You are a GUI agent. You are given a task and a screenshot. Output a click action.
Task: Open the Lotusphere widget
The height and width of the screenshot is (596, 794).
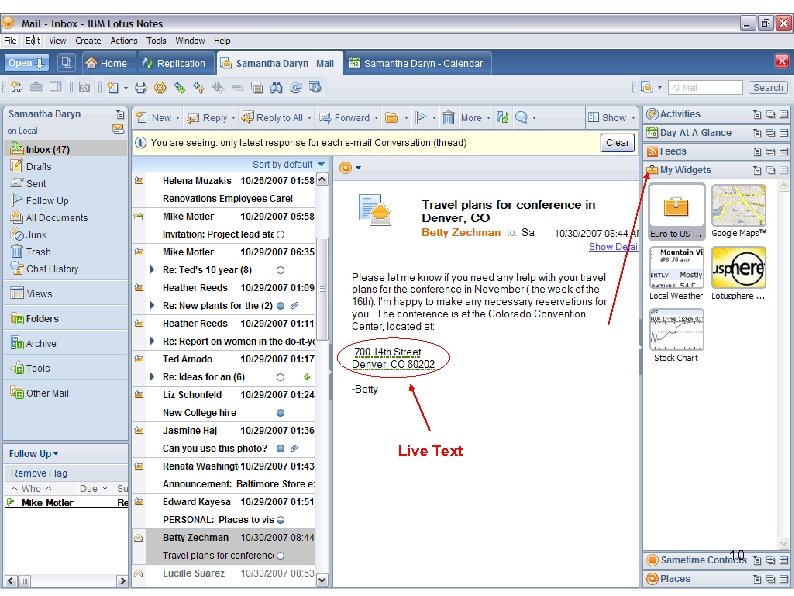[x=738, y=273]
